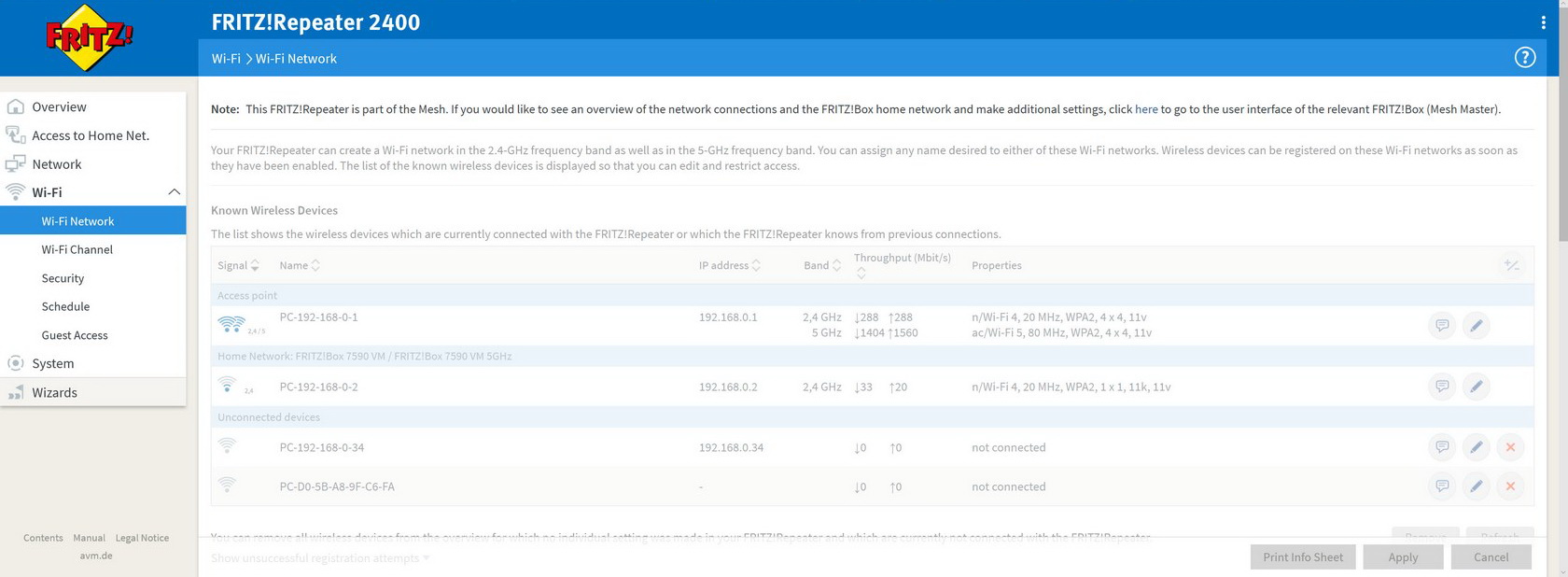
Task: Click device name PC-D0-5B-A8-9F-C6-FA
Action: click(x=337, y=486)
